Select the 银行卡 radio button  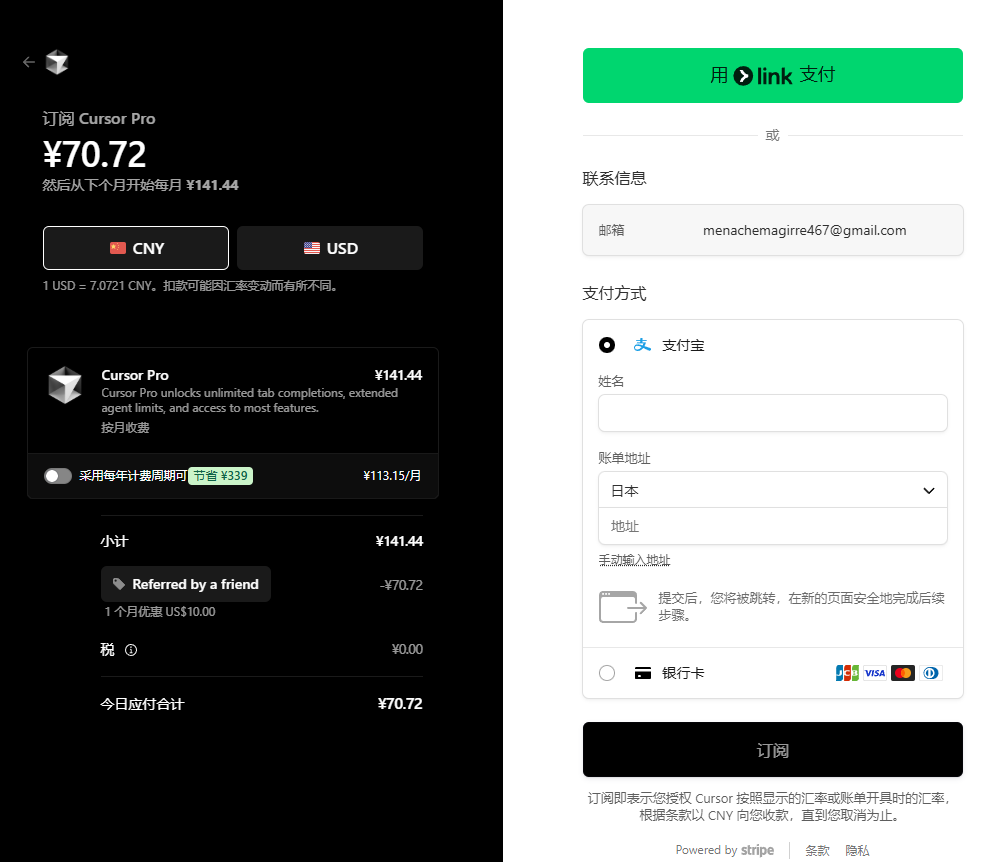click(x=607, y=673)
